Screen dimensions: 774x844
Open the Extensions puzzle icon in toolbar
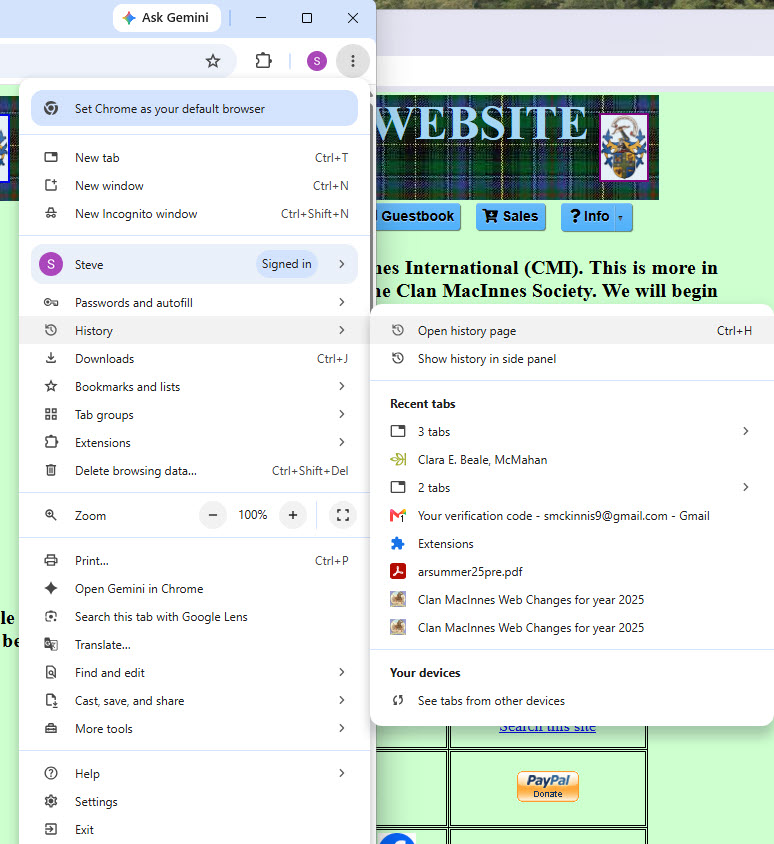263,61
